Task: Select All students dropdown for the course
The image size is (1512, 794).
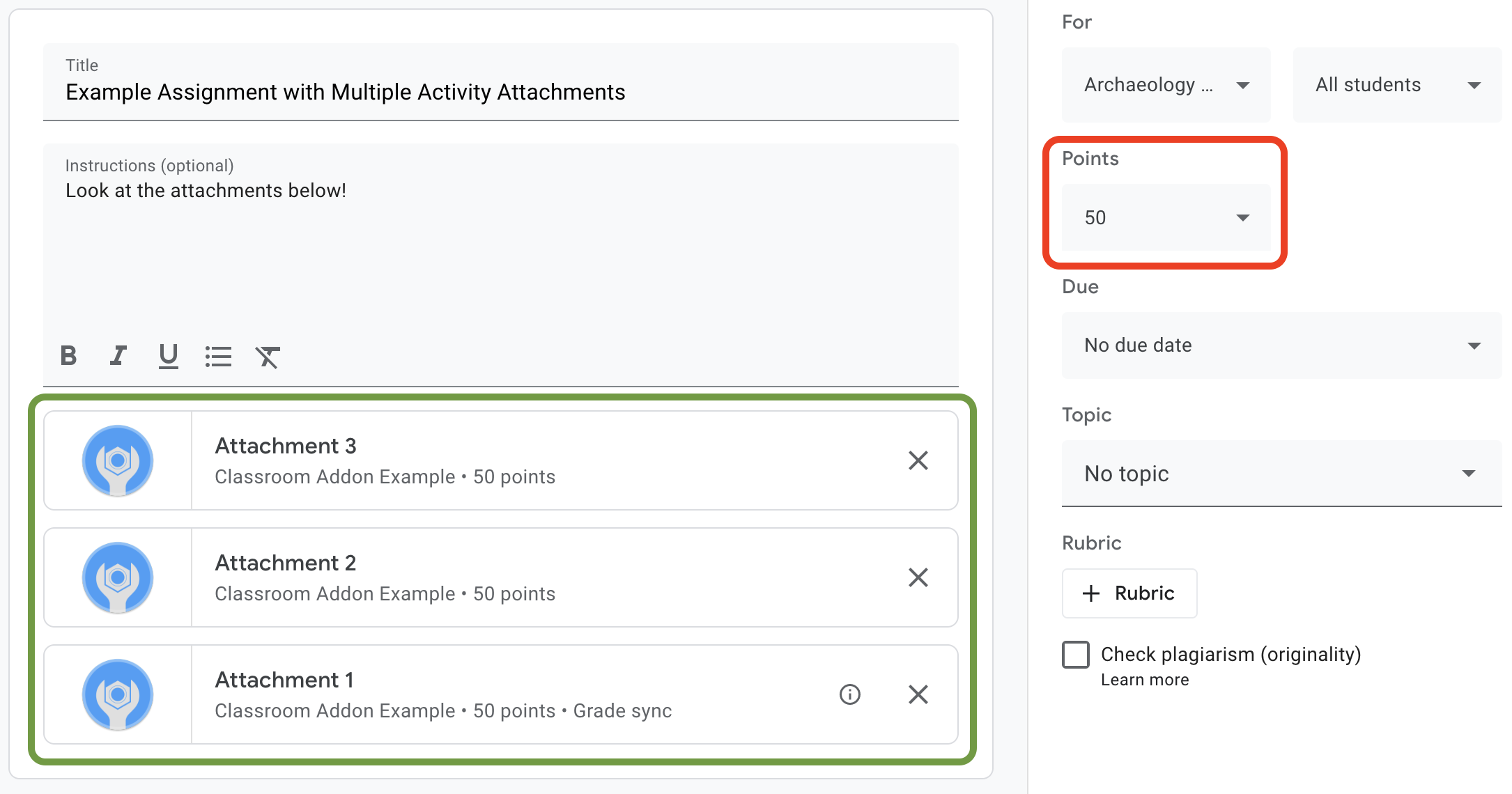Action: (1393, 85)
